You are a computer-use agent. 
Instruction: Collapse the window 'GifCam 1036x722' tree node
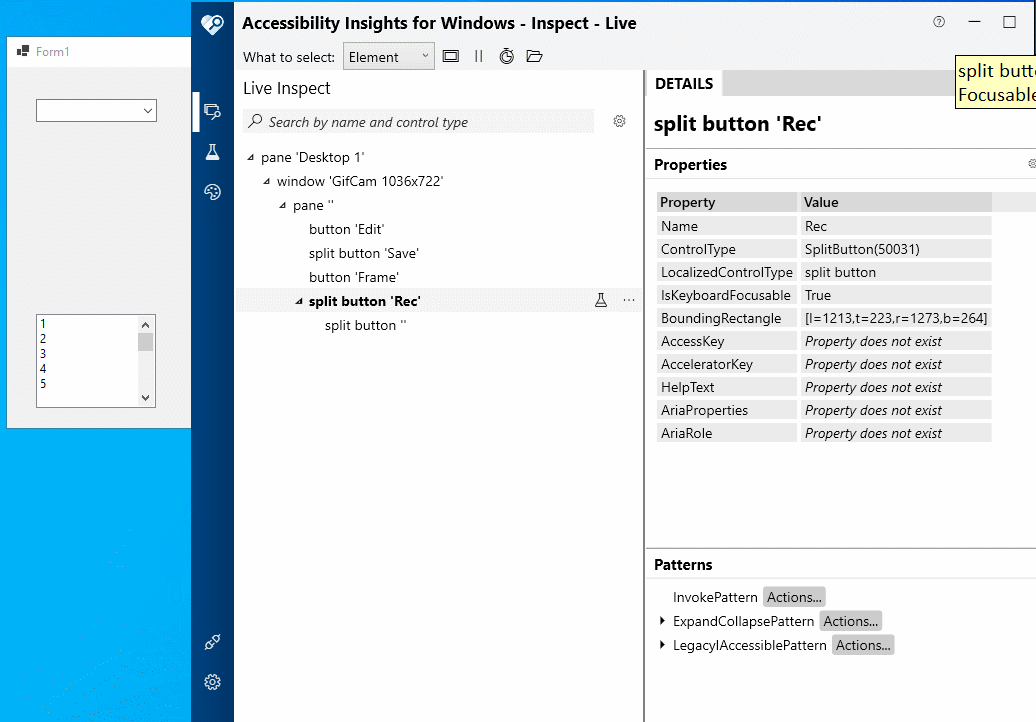265,181
